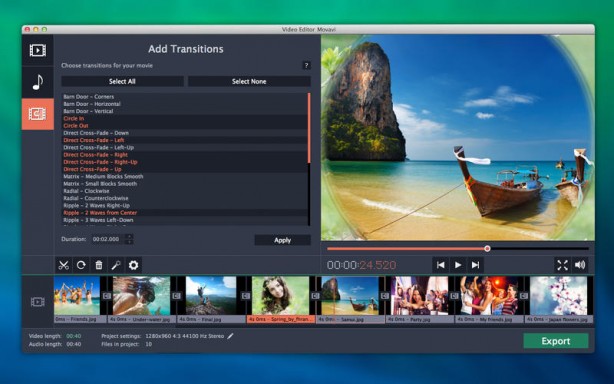Viewport: 614px width, 384px height.
Task: Open the Music note audio tab
Action: [38, 82]
